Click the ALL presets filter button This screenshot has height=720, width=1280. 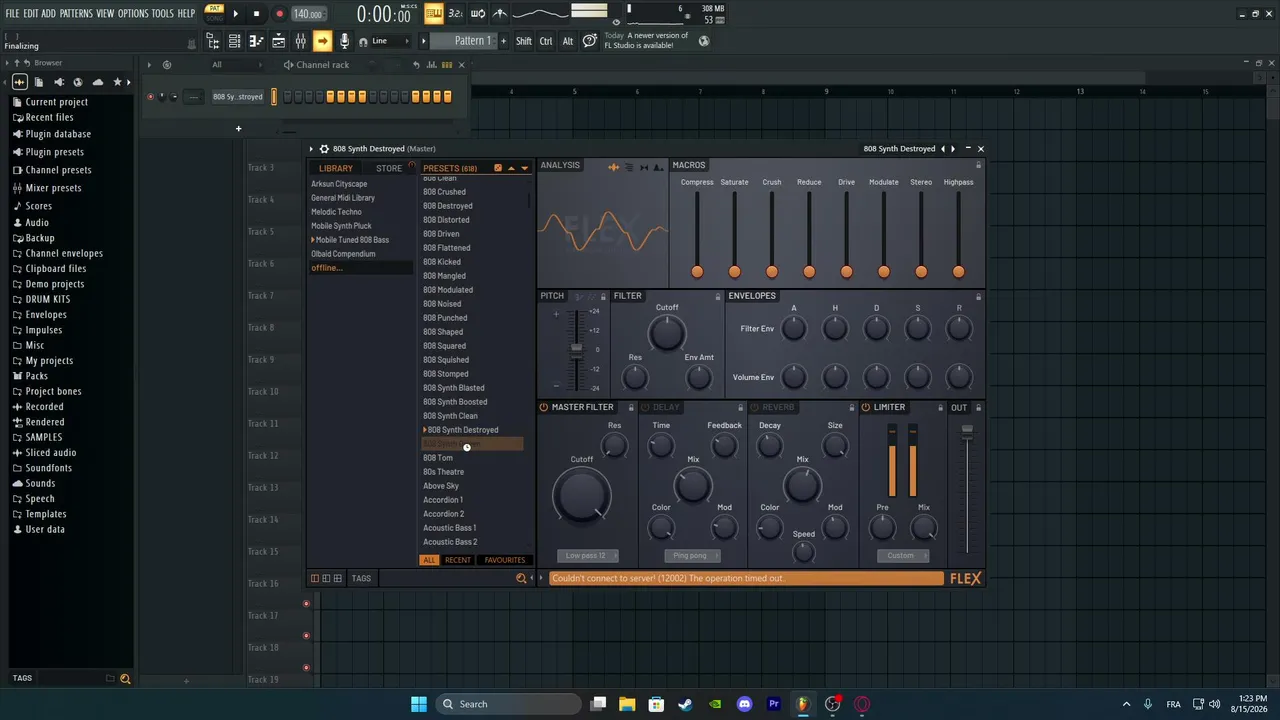[430, 560]
